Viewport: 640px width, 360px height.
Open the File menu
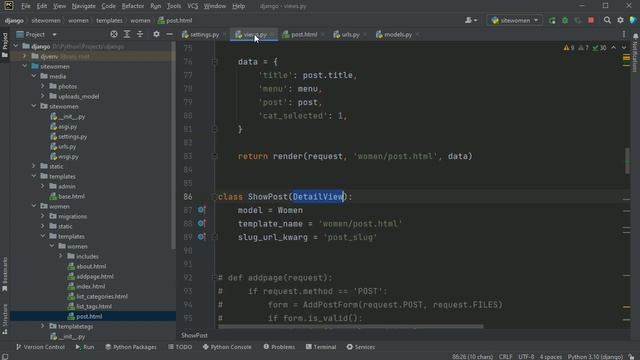26,6
